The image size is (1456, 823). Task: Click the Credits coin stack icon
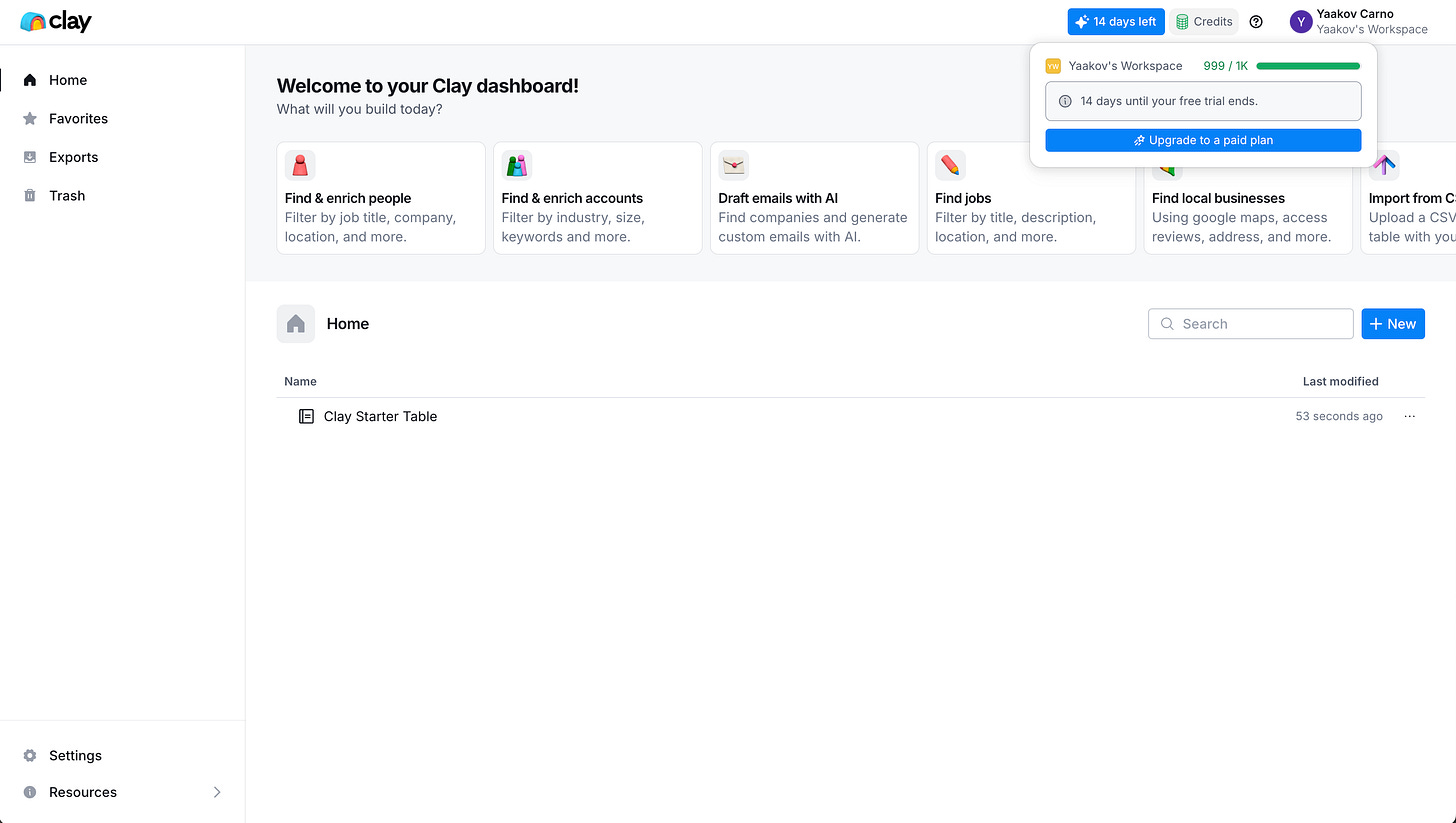(x=1182, y=22)
